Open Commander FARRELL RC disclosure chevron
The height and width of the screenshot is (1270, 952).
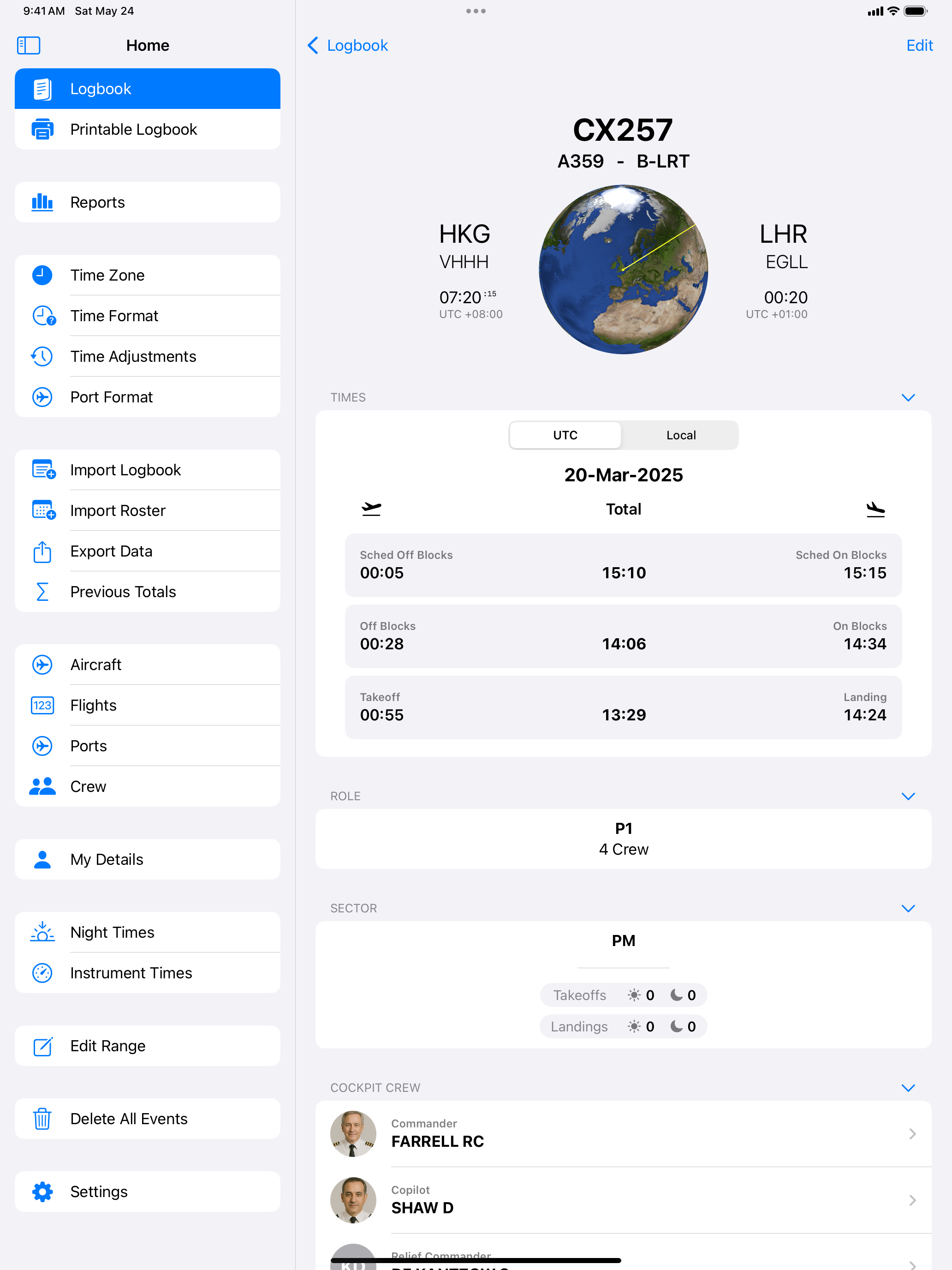[x=912, y=1134]
